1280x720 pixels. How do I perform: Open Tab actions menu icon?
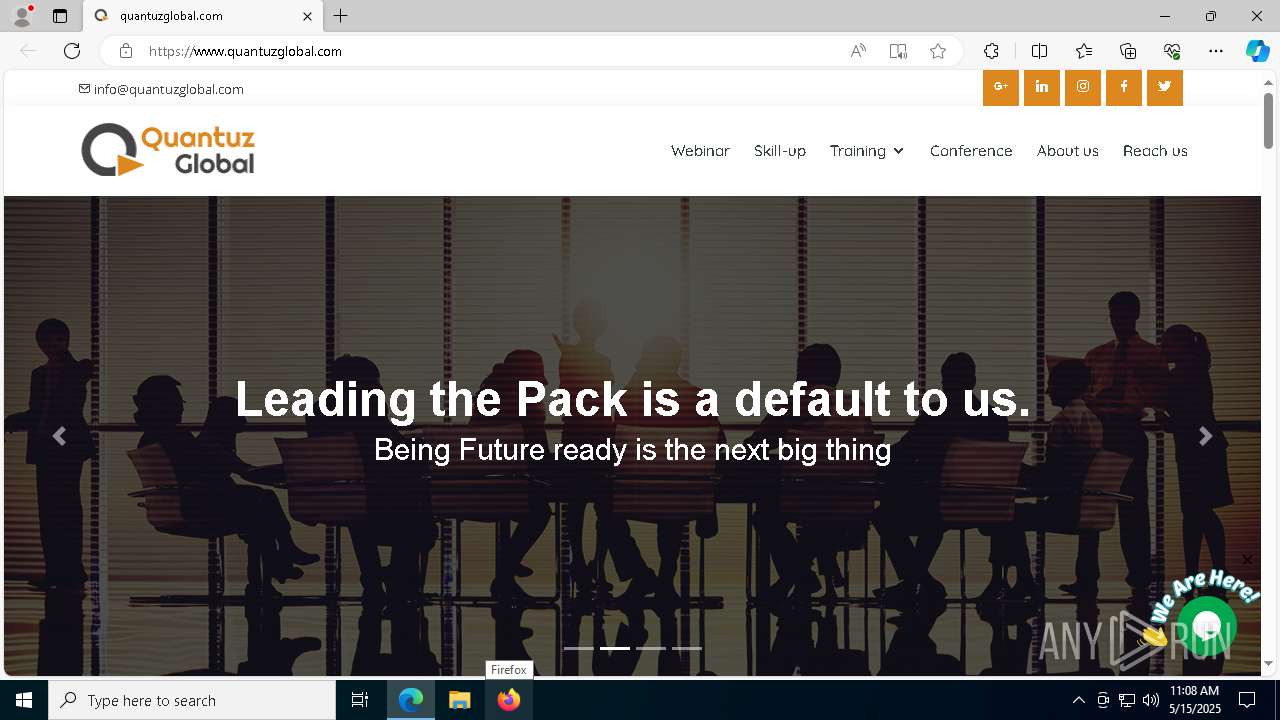tap(60, 16)
